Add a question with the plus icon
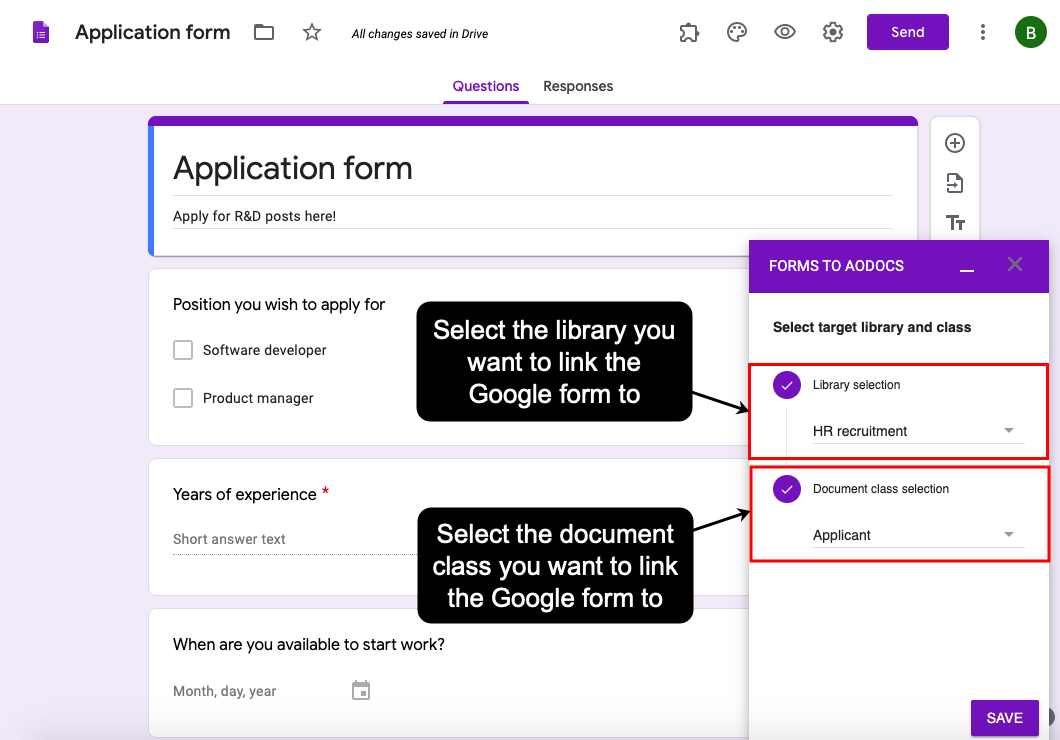Viewport: 1060px width, 740px height. [955, 143]
